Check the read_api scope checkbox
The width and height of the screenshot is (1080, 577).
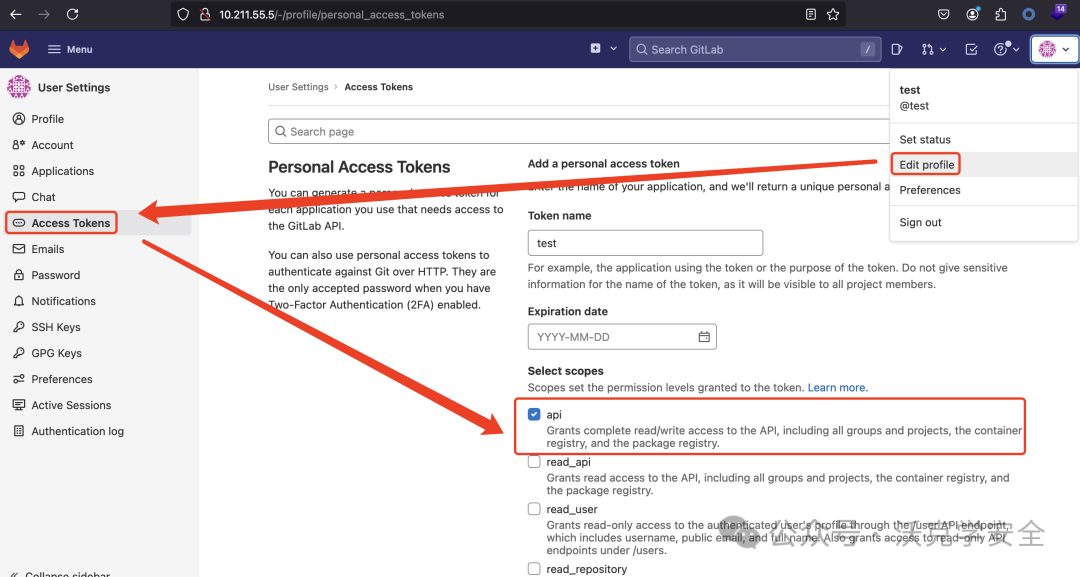[x=534, y=461]
